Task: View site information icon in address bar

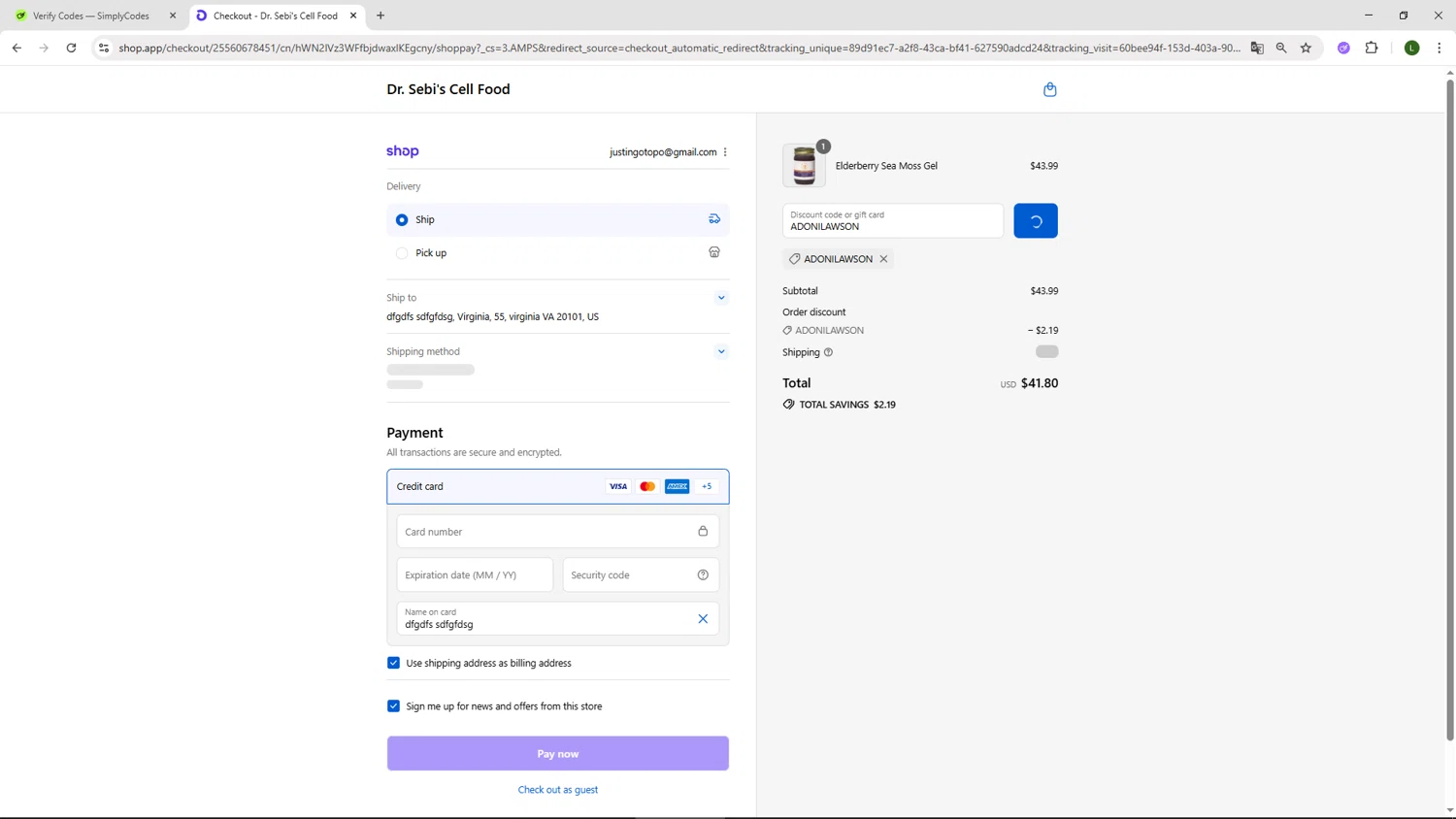Action: tap(104, 48)
